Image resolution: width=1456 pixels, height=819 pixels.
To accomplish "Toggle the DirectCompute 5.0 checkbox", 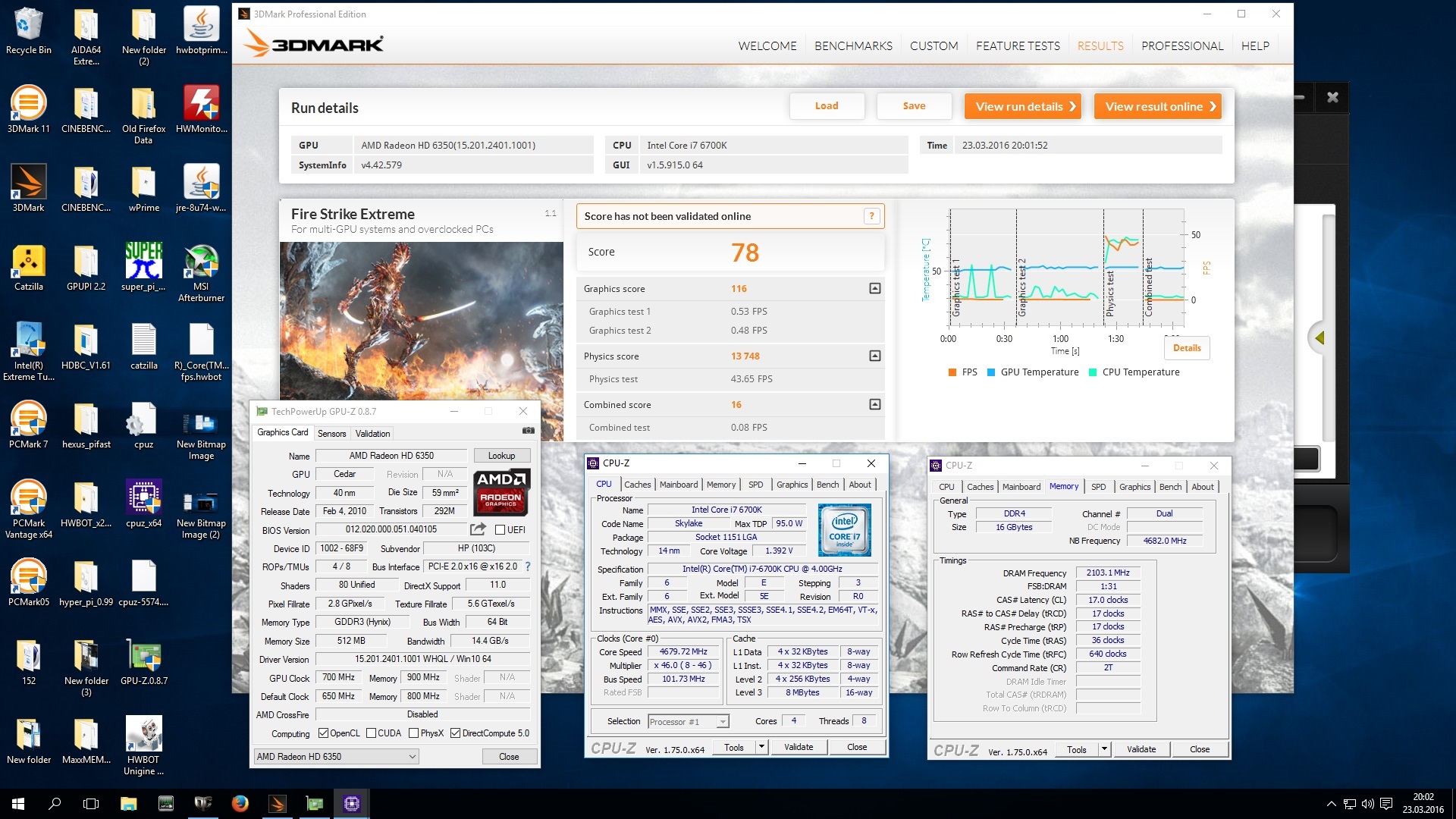I will [x=455, y=733].
